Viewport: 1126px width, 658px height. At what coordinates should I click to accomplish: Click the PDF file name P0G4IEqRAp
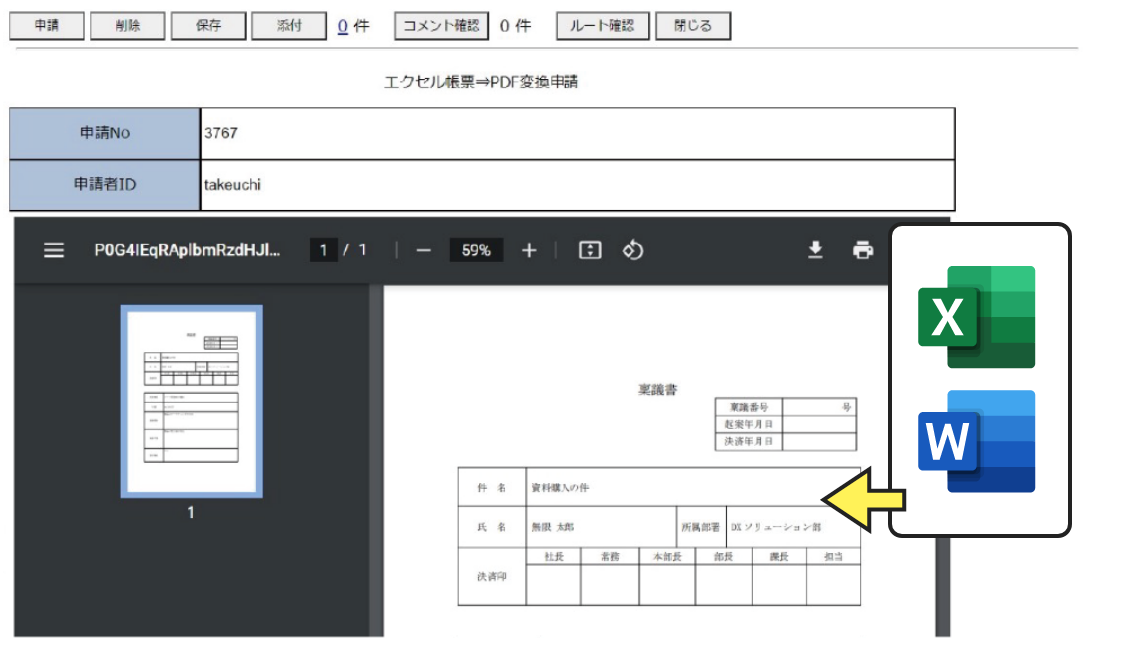coord(187,250)
